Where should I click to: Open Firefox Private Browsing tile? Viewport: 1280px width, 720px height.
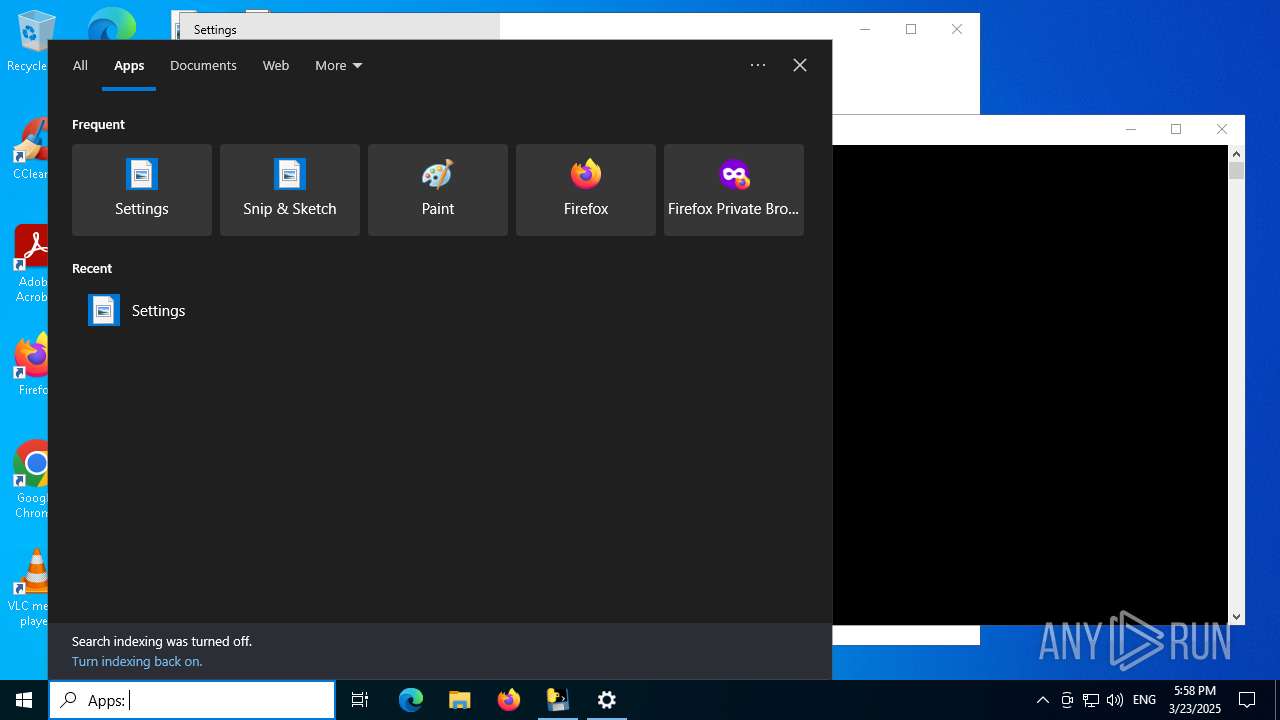point(733,190)
